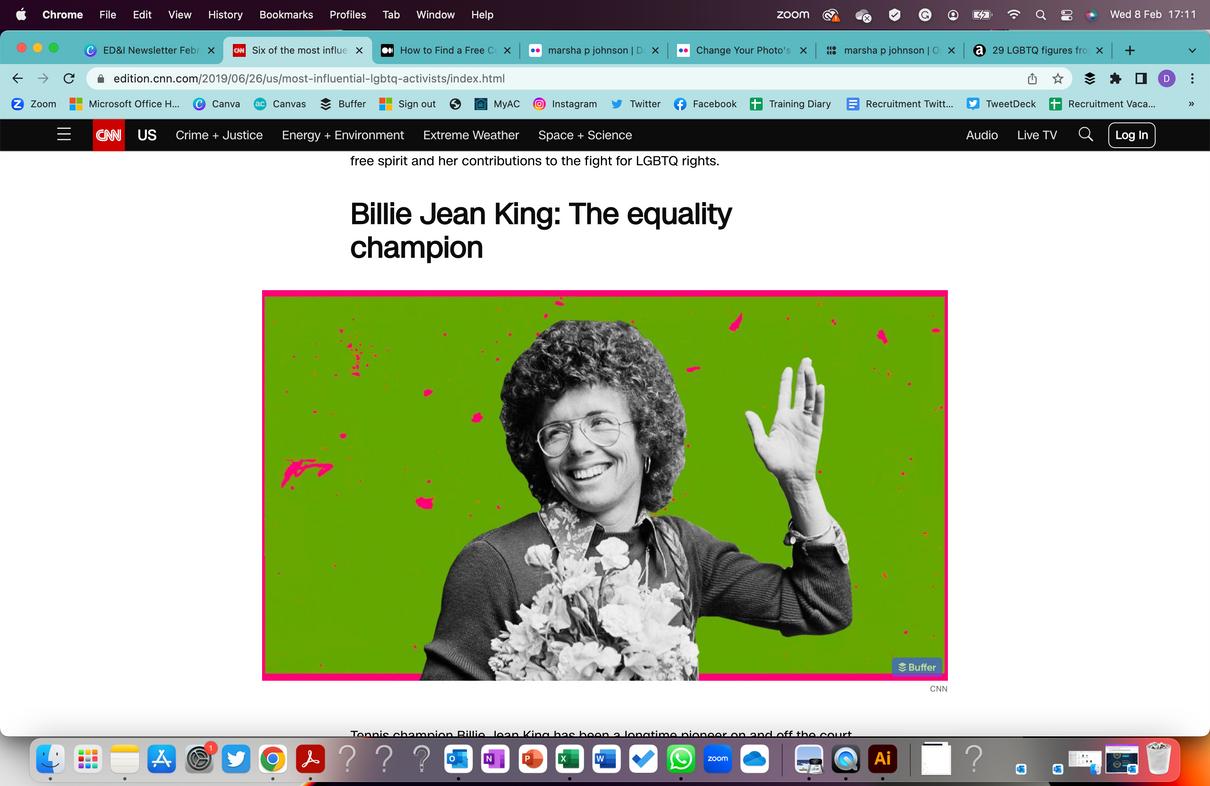Expand the tab search dropdown chevron
The image size is (1210, 786).
pos(1192,50)
